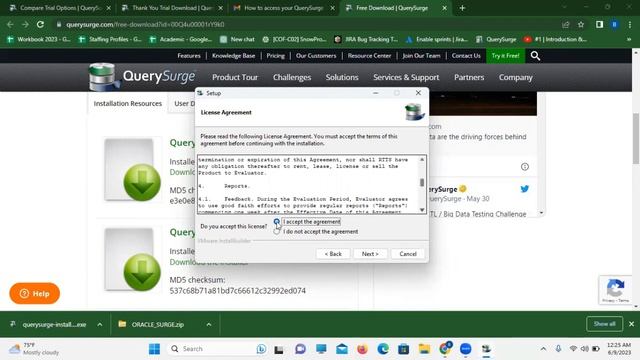
Task: Open Solutions menu
Action: [342, 77]
